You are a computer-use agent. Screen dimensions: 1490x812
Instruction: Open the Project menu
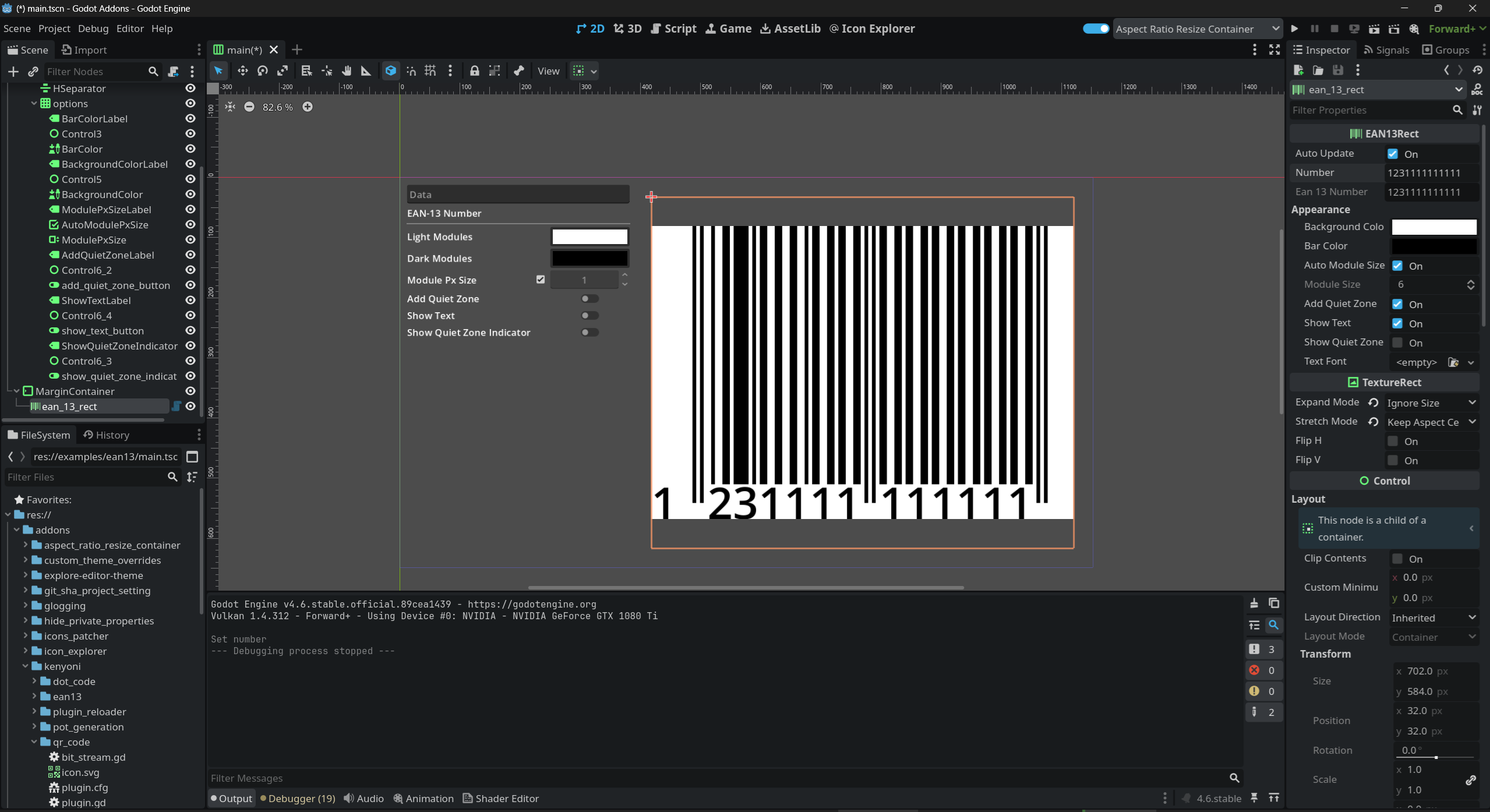click(x=54, y=29)
